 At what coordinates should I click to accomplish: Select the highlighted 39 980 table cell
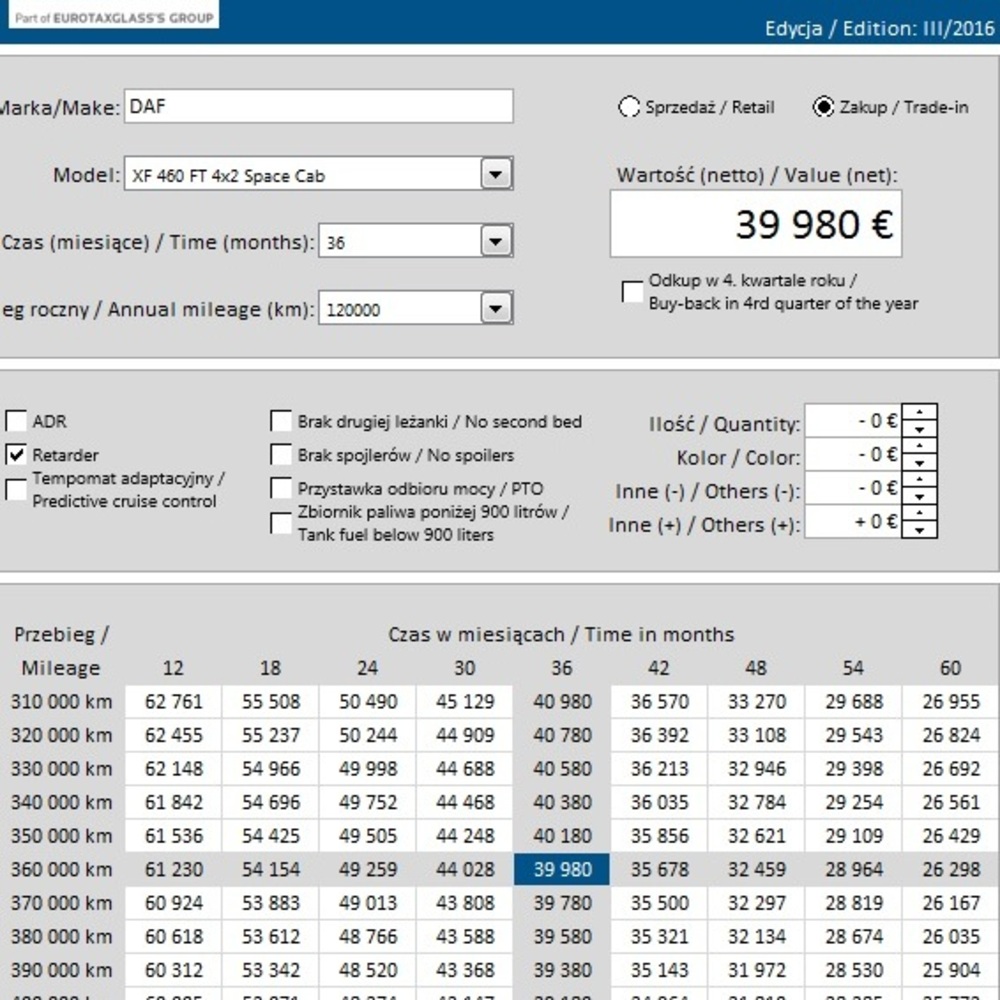[x=562, y=869]
